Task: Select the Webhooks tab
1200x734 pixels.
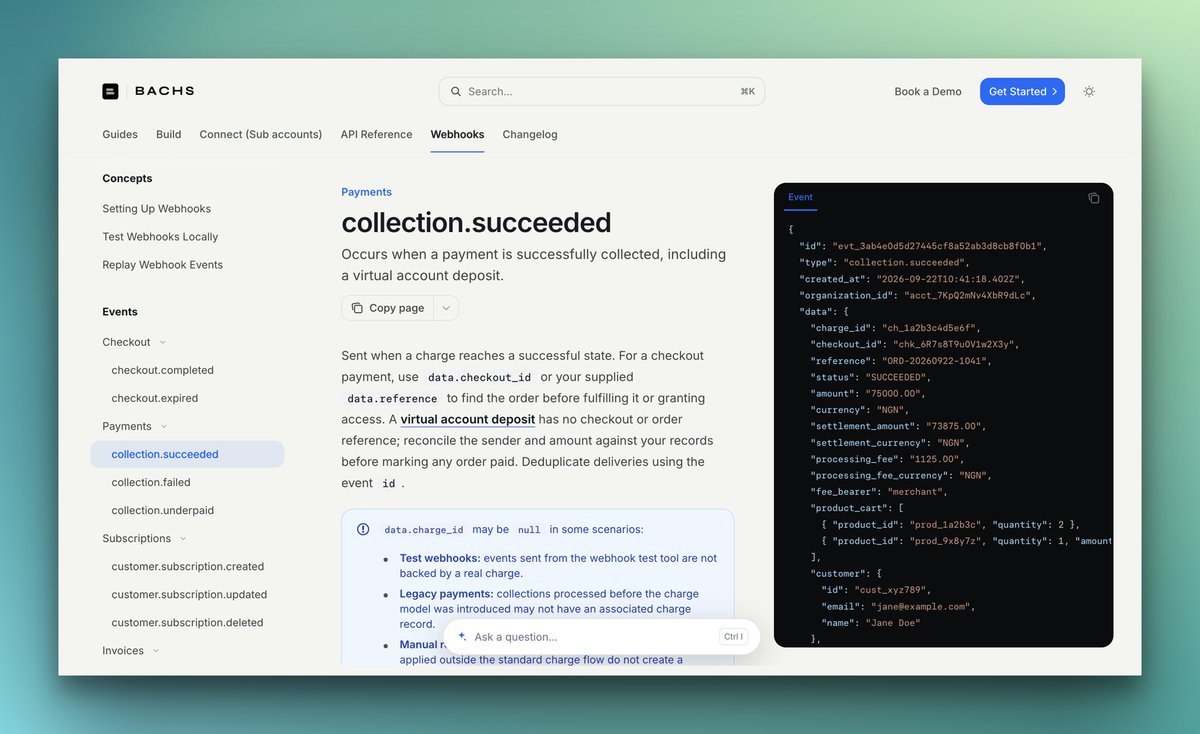Action: coord(457,134)
